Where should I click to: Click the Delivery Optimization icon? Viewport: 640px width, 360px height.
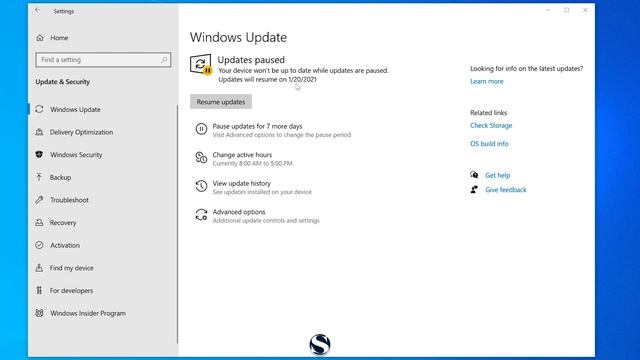pos(39,132)
